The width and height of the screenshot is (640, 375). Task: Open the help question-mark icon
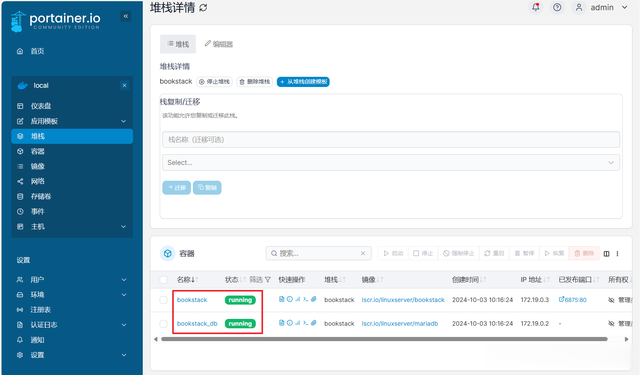point(557,7)
